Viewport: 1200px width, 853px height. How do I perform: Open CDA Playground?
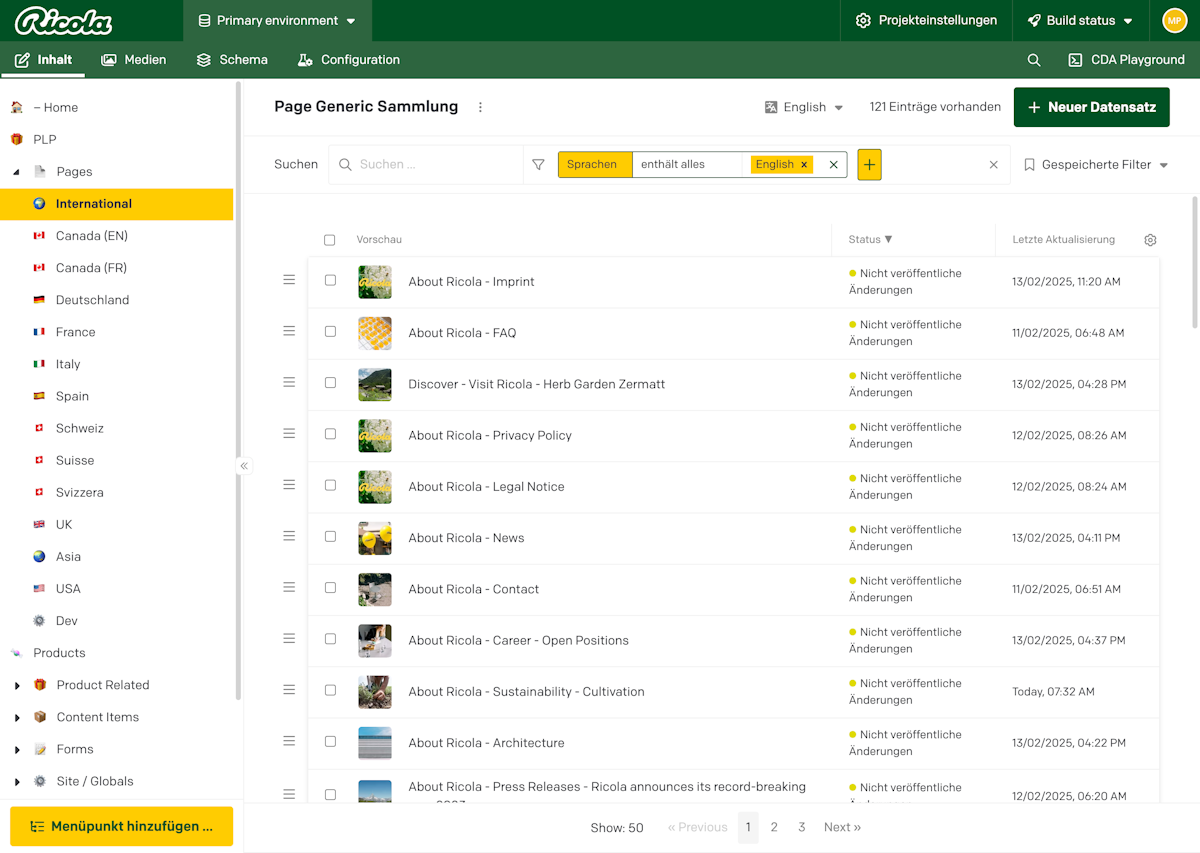[x=1126, y=60]
